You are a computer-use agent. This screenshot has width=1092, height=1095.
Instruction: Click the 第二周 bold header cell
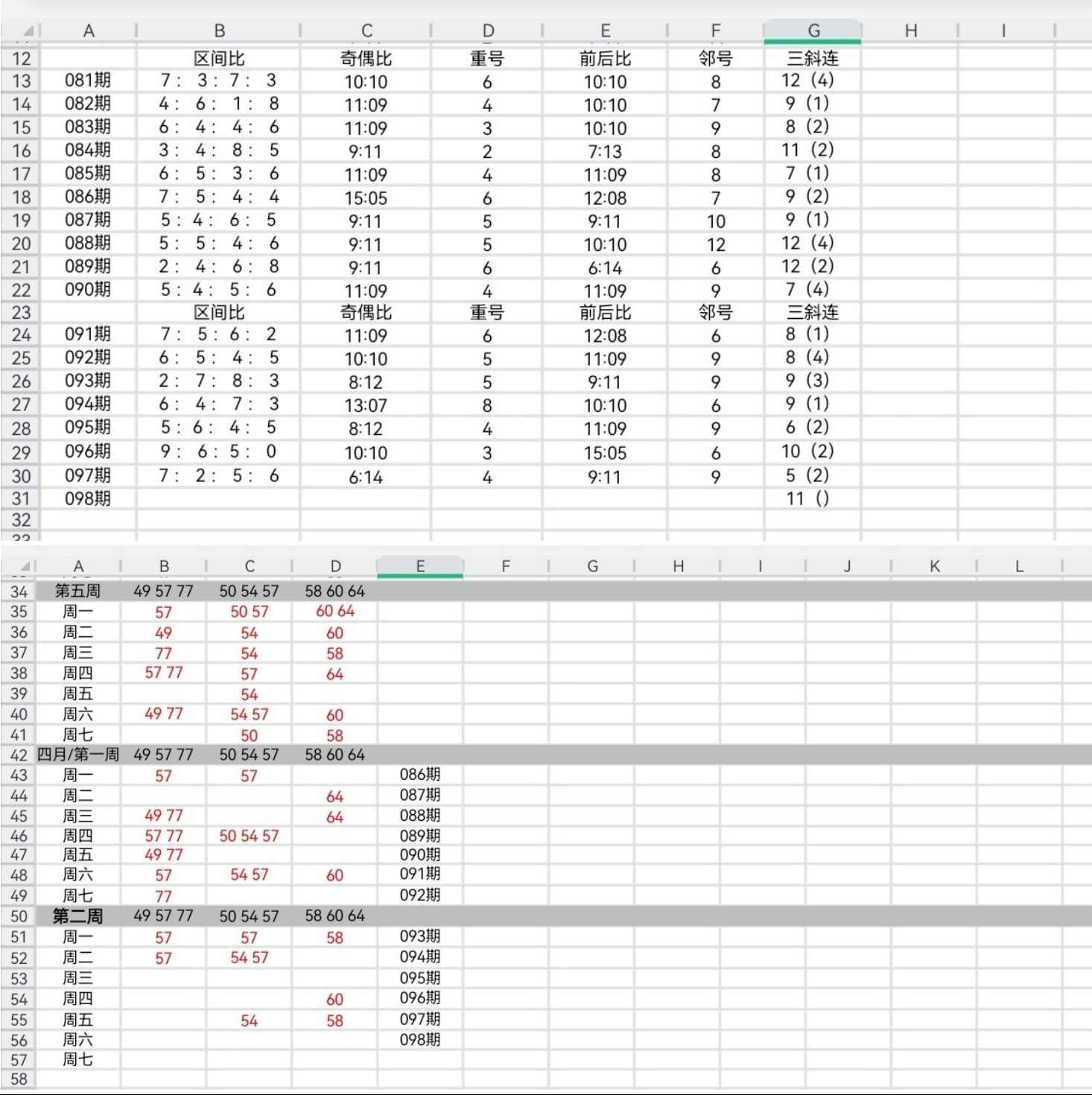point(78,916)
